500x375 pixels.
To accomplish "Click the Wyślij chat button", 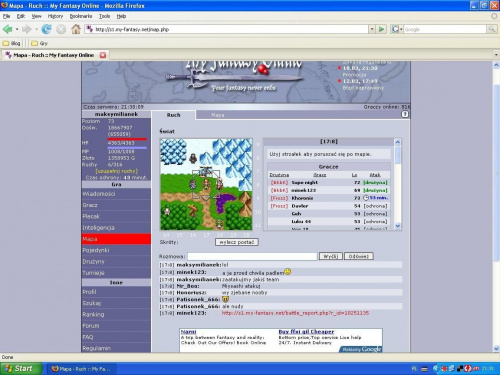I will coord(331,256).
